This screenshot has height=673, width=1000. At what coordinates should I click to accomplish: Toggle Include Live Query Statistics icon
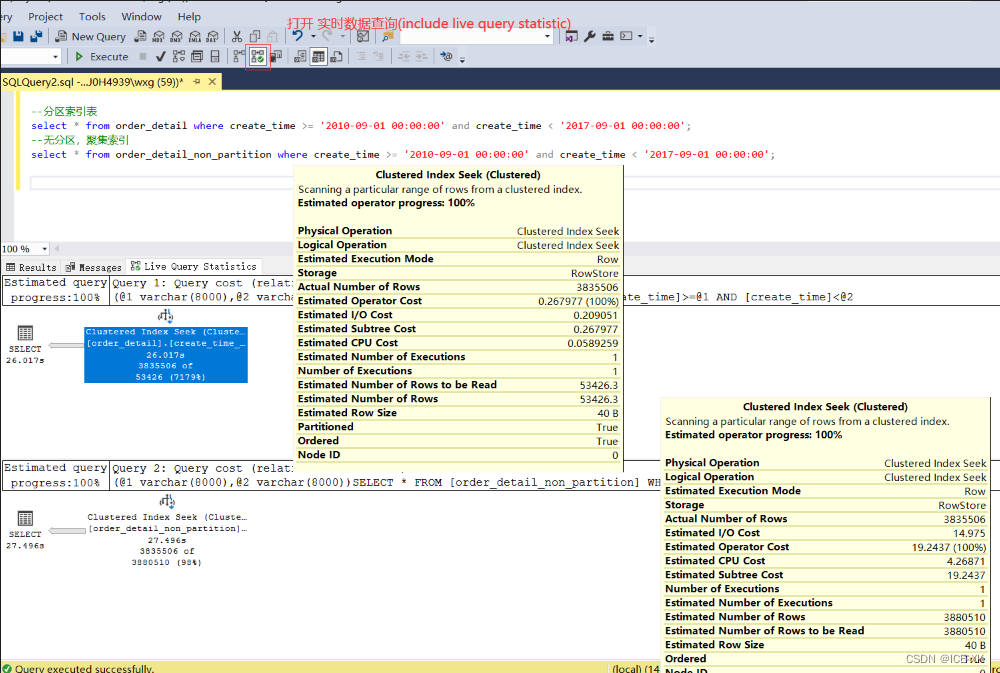[x=258, y=57]
